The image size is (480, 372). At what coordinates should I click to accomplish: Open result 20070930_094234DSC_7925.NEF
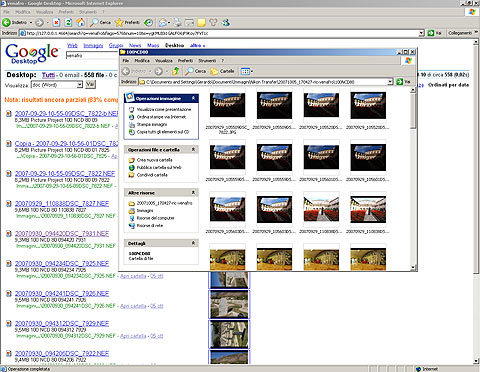(62, 263)
